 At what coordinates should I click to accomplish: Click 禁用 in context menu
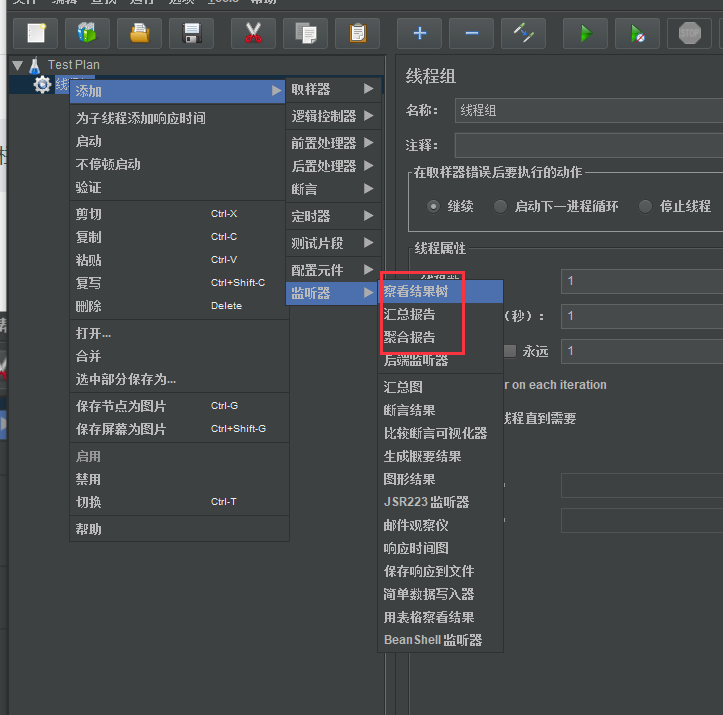(178, 479)
